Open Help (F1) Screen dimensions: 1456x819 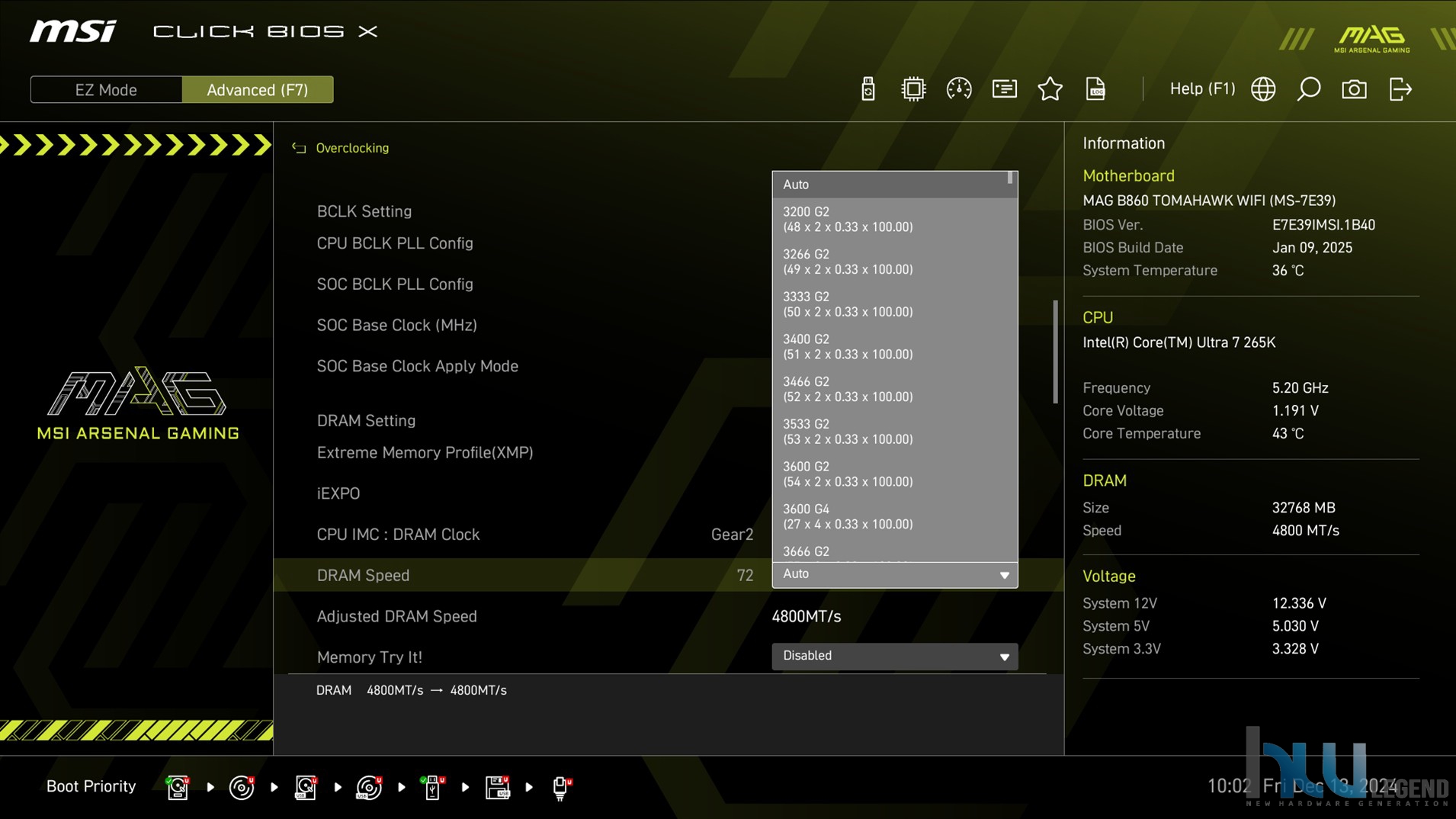tap(1202, 89)
